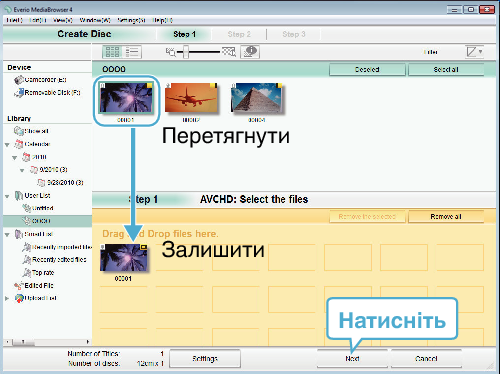This screenshot has height=374, width=500.
Task: Click the small thumbnail zoom-out icon
Action: click(x=170, y=52)
